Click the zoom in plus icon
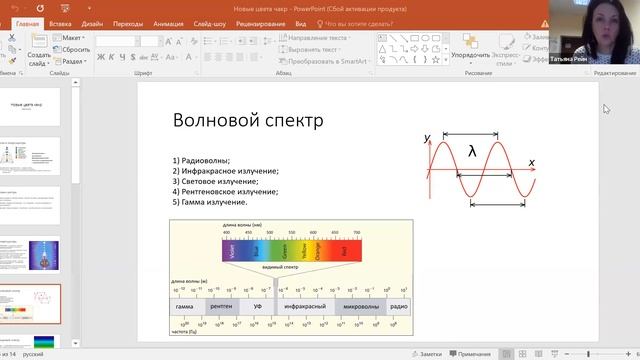 (x=628, y=354)
